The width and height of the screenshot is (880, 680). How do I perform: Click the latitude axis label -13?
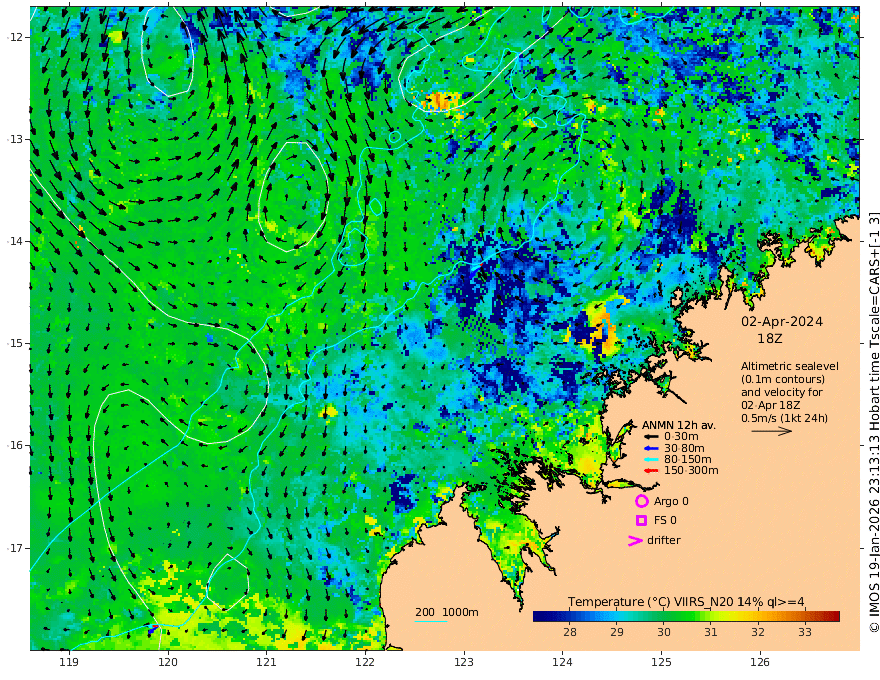pyautogui.click(x=15, y=139)
